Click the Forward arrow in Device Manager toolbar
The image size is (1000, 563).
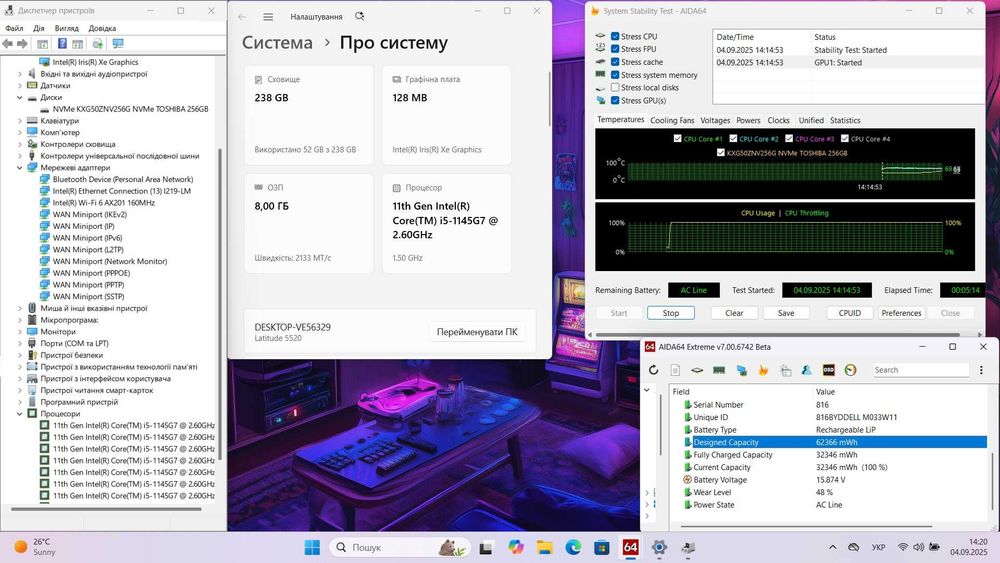[x=22, y=43]
